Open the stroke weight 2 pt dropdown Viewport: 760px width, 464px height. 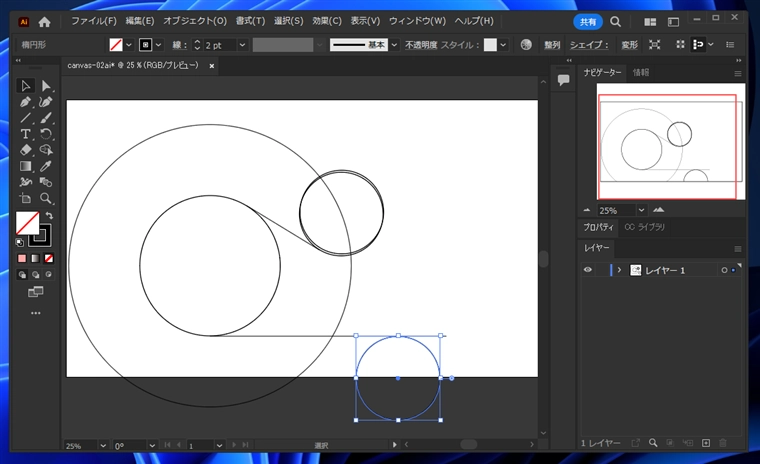242,45
